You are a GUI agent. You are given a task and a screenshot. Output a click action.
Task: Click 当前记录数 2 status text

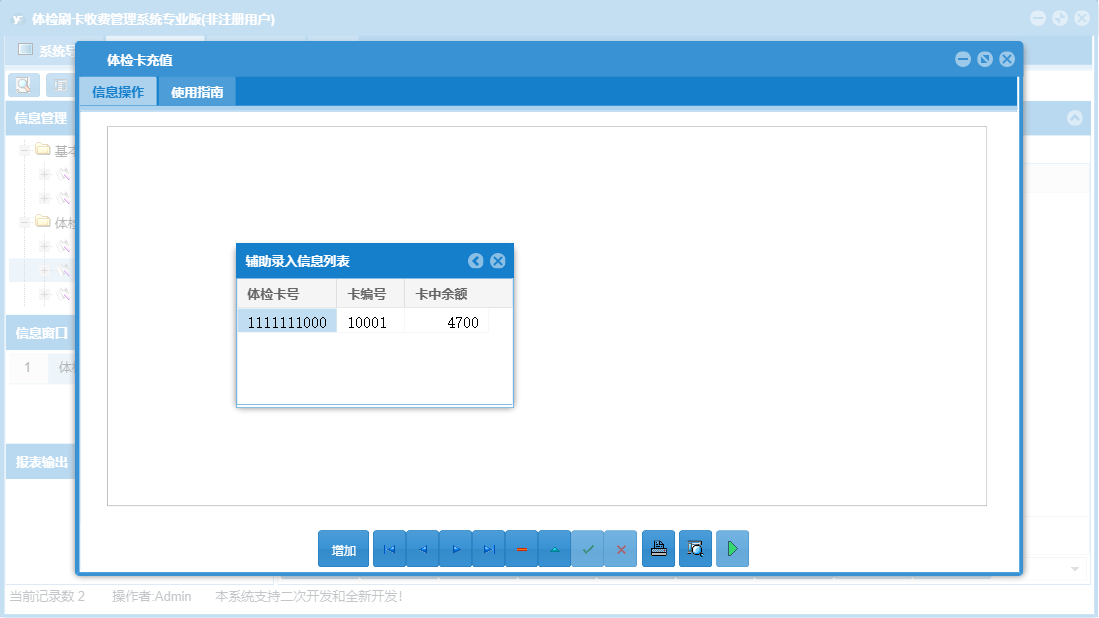point(47,596)
